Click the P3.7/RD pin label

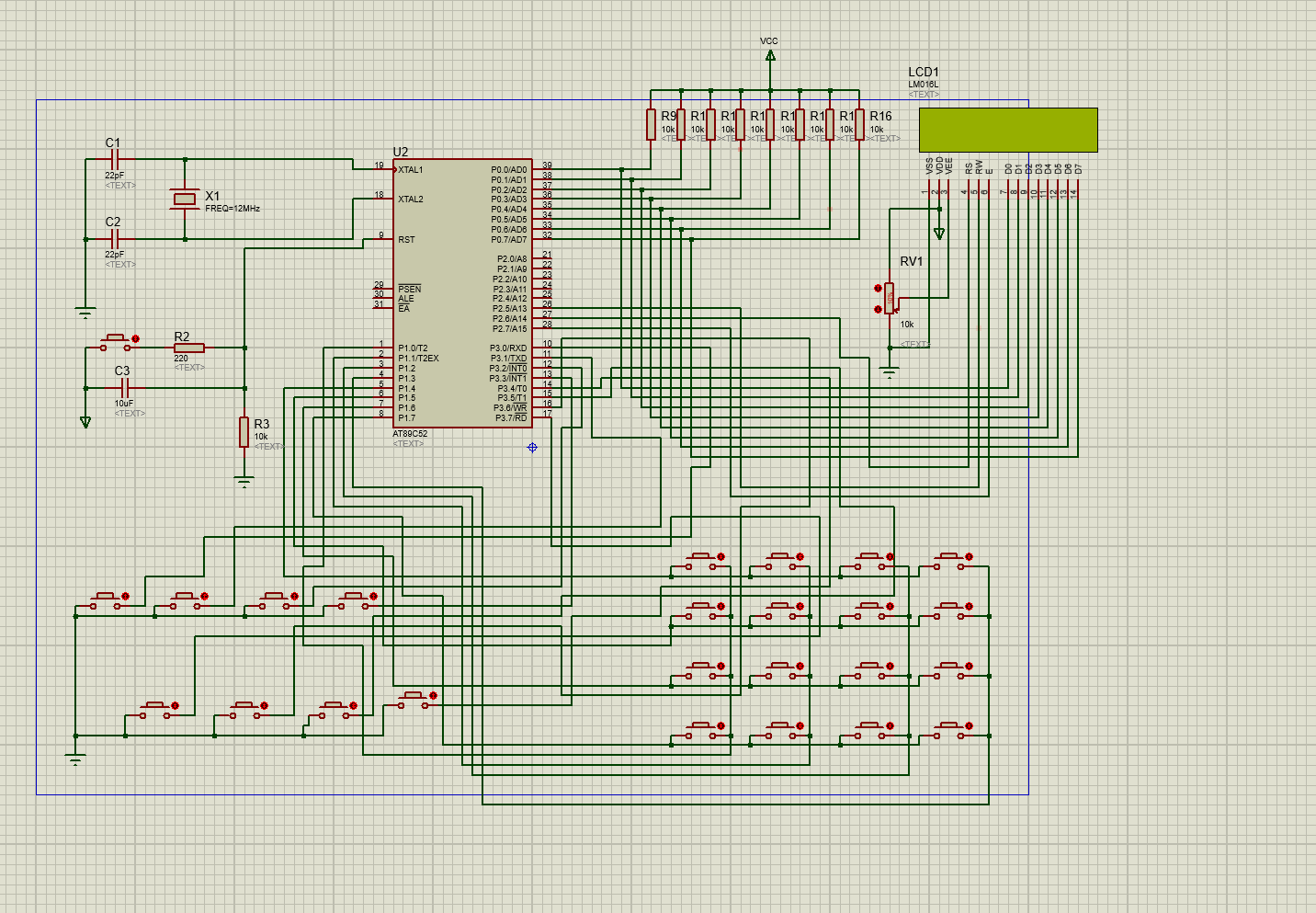[511, 417]
